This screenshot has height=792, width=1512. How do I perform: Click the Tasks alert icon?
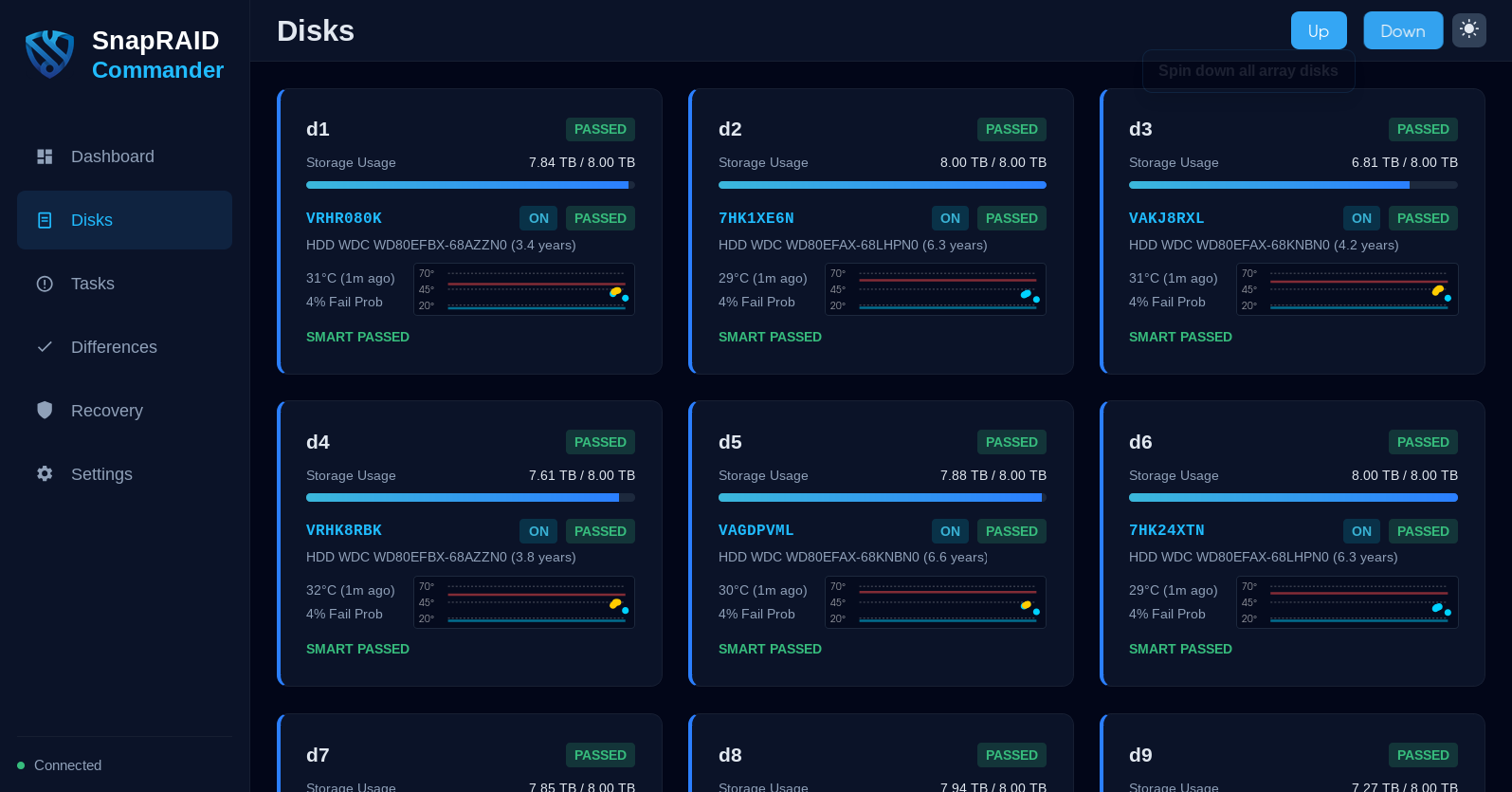pos(45,284)
